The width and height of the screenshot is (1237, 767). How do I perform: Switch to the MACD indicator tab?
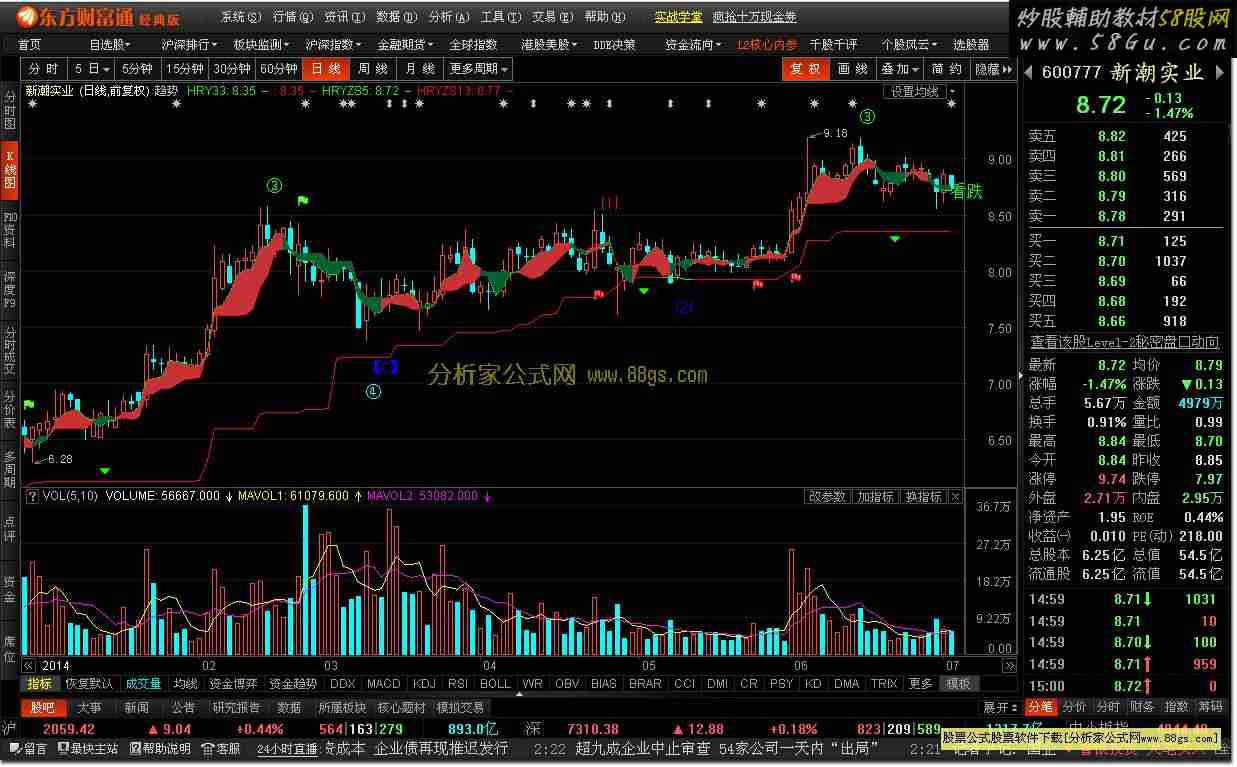(x=383, y=684)
